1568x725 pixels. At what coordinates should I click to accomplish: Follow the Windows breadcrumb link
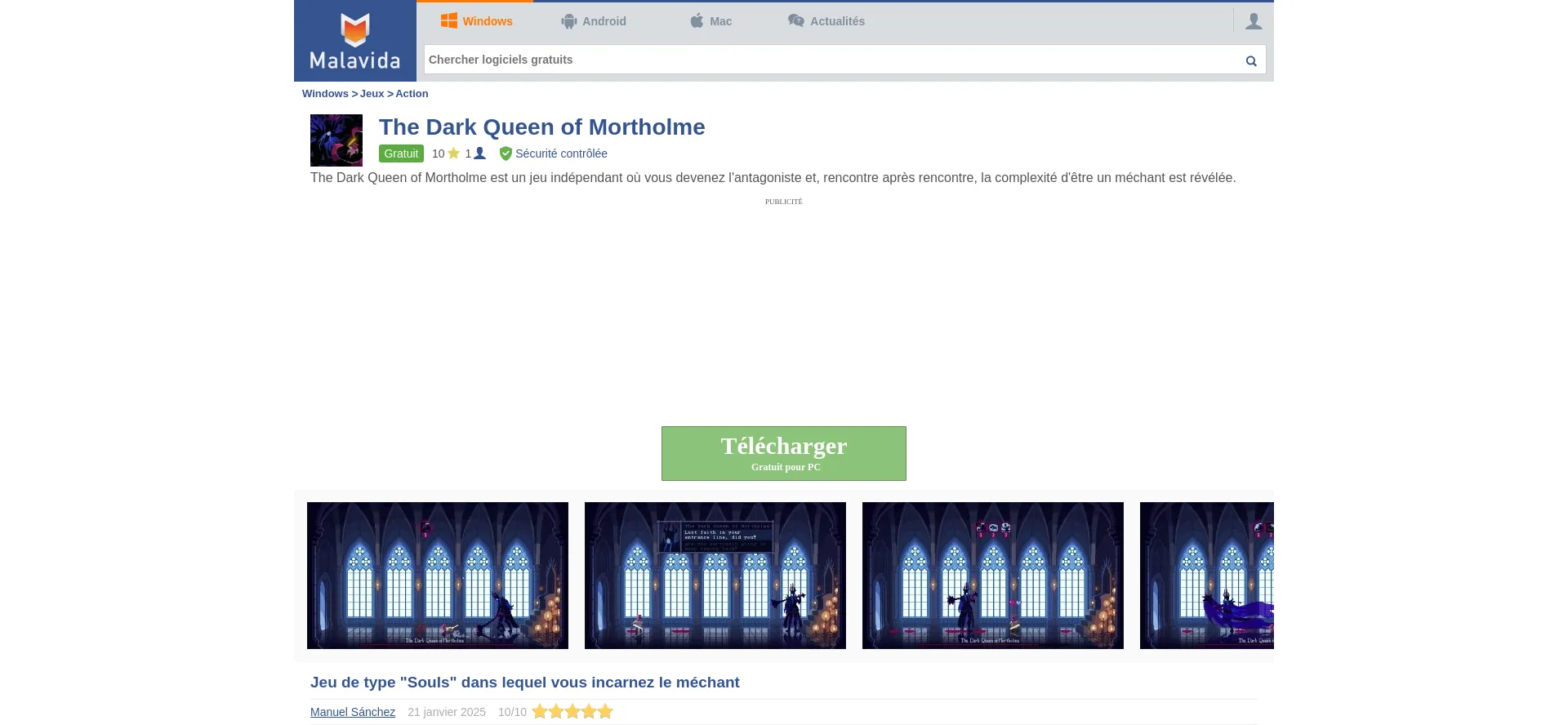coord(325,94)
